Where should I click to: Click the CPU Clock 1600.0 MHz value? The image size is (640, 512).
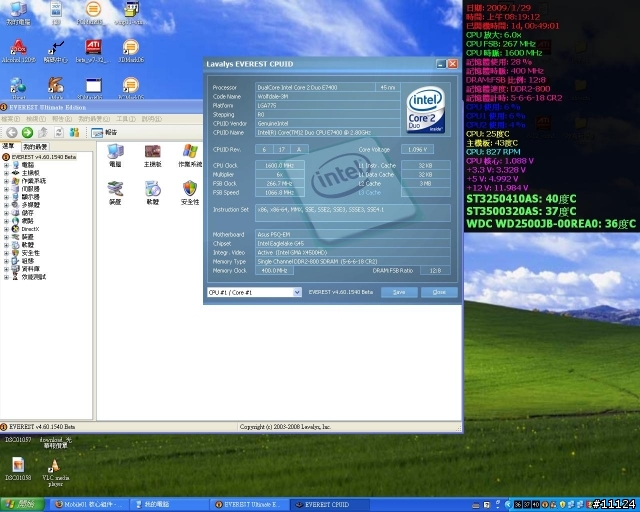tap(280, 165)
